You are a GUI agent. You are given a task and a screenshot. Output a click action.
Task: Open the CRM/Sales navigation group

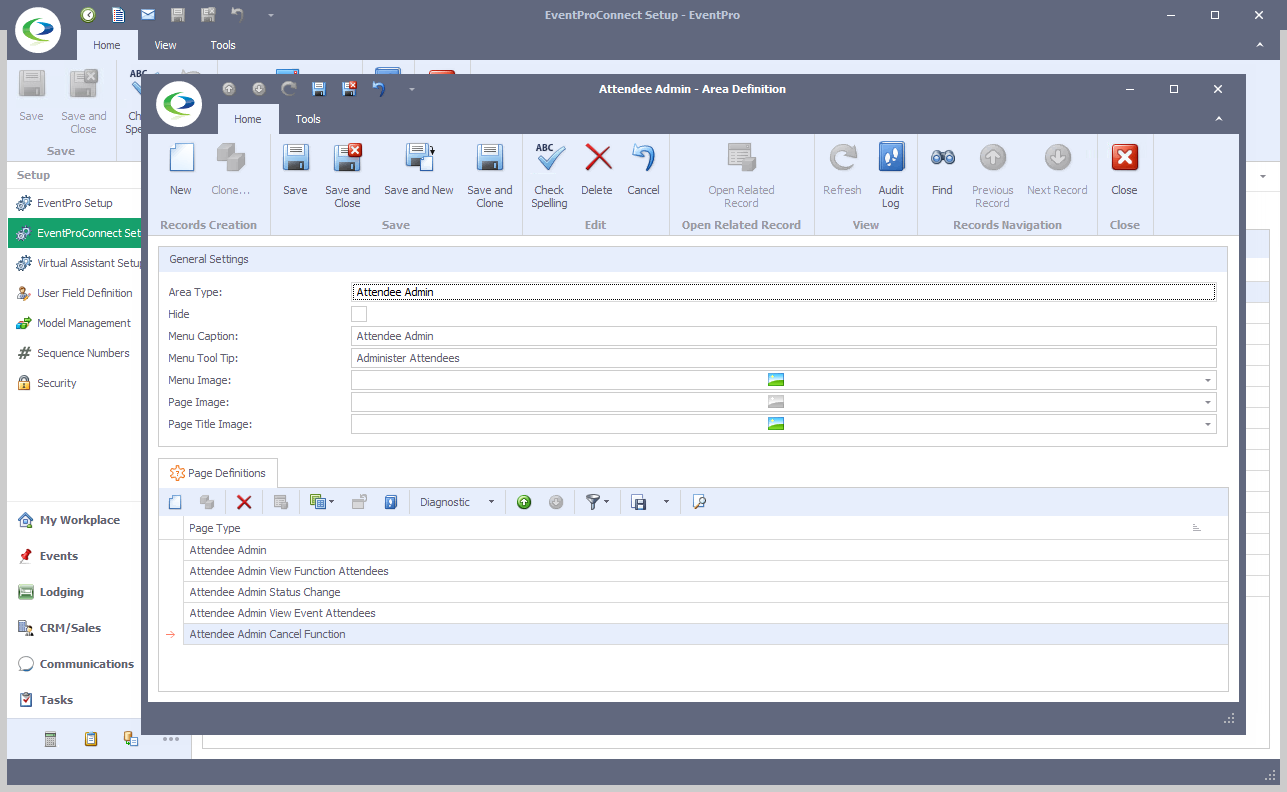(x=75, y=628)
